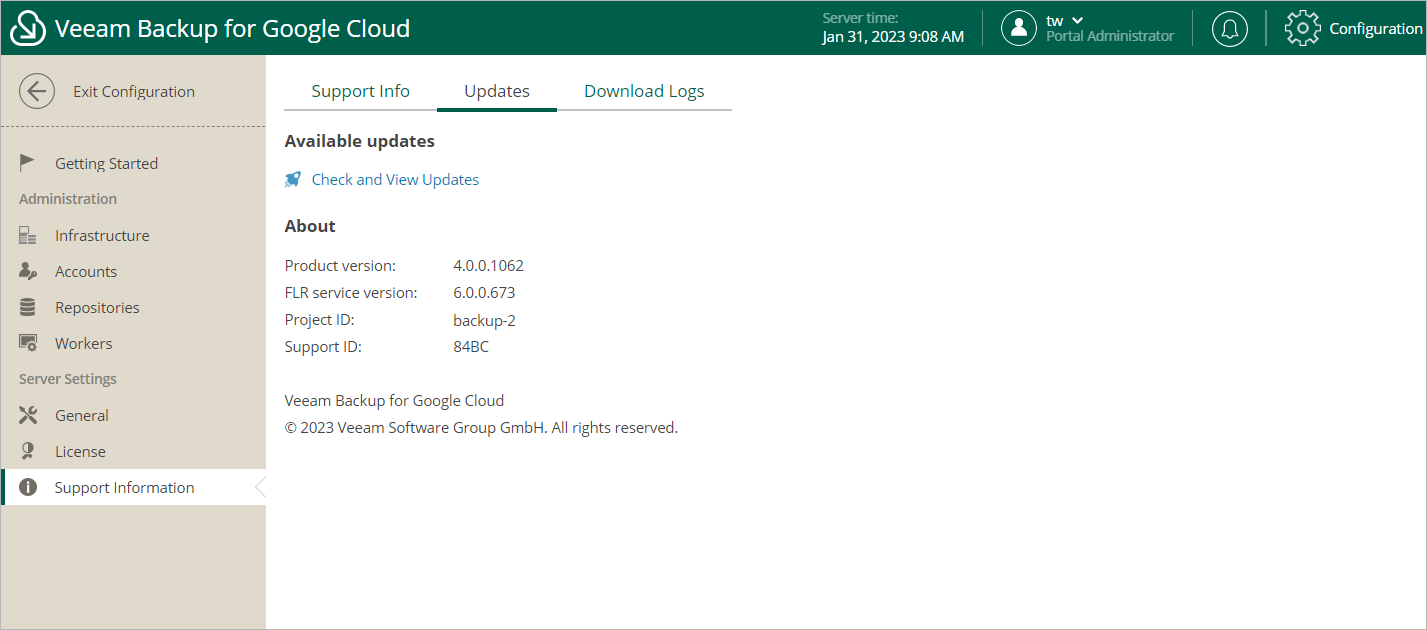Go to General server settings
1427x630 pixels.
pos(82,416)
